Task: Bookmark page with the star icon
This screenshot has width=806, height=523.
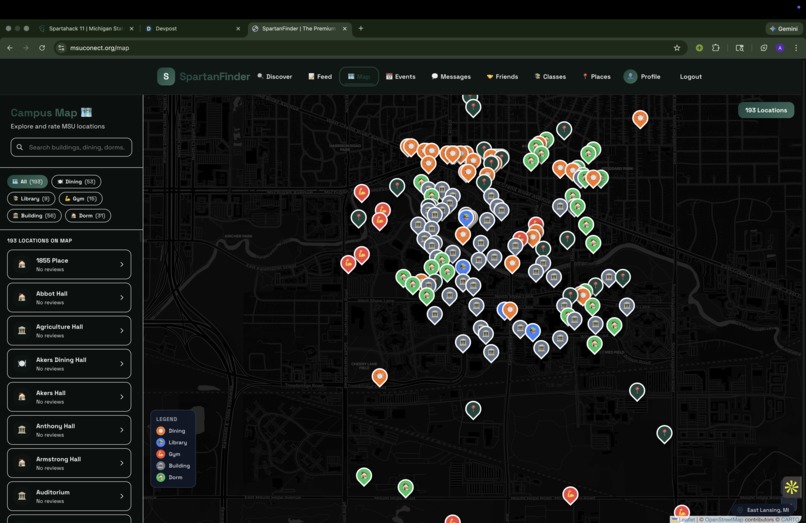Action: pos(677,48)
